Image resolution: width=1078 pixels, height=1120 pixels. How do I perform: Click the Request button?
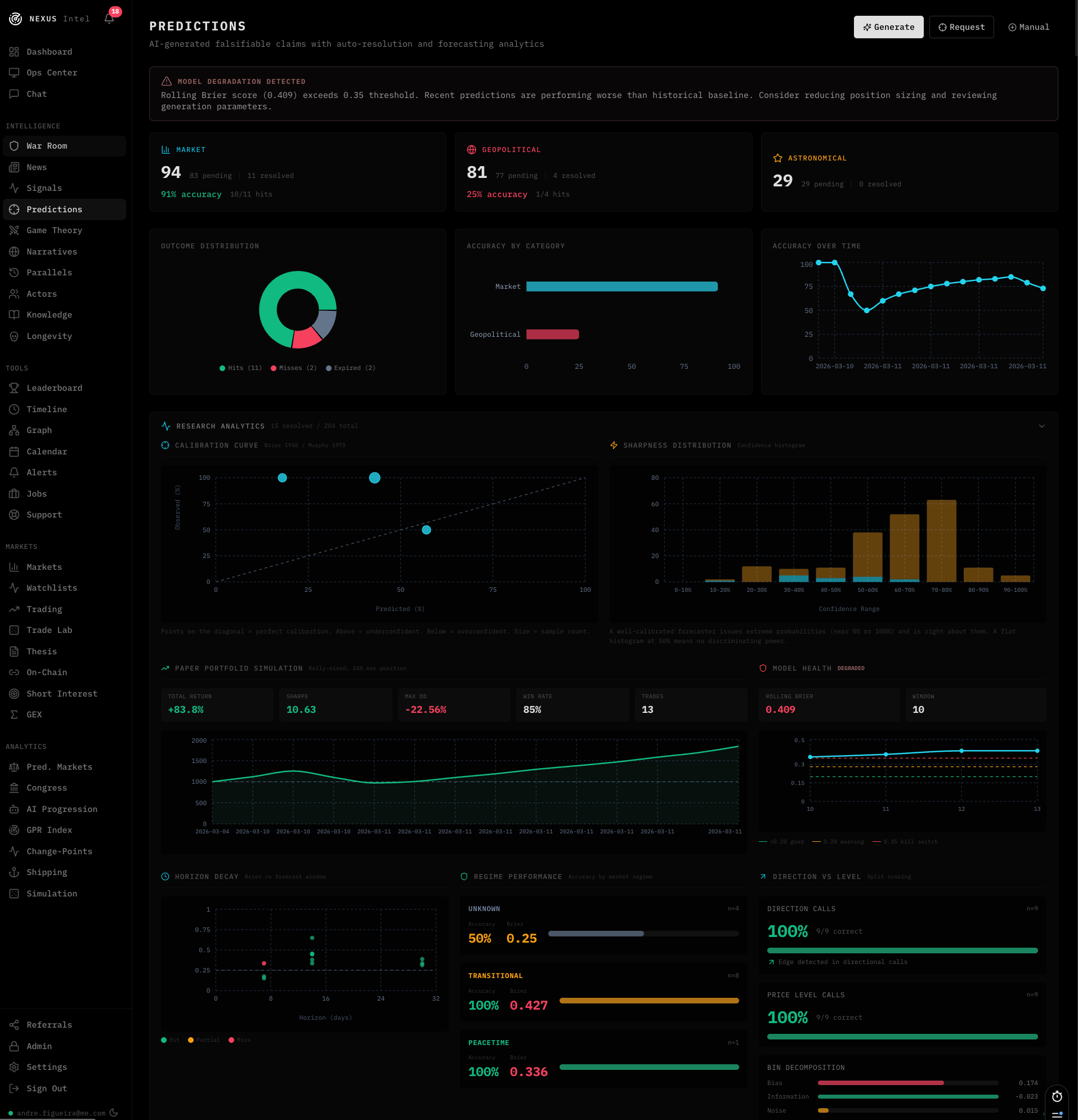click(961, 27)
